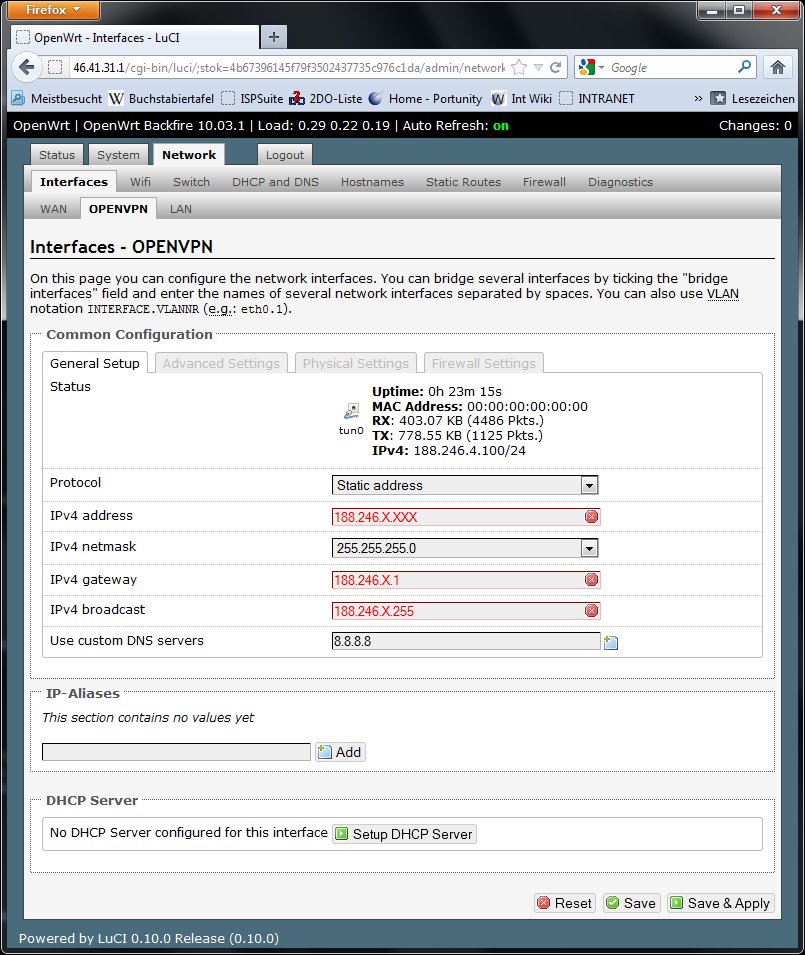
Task: Click the add DNS server icon
Action: (x=611, y=642)
